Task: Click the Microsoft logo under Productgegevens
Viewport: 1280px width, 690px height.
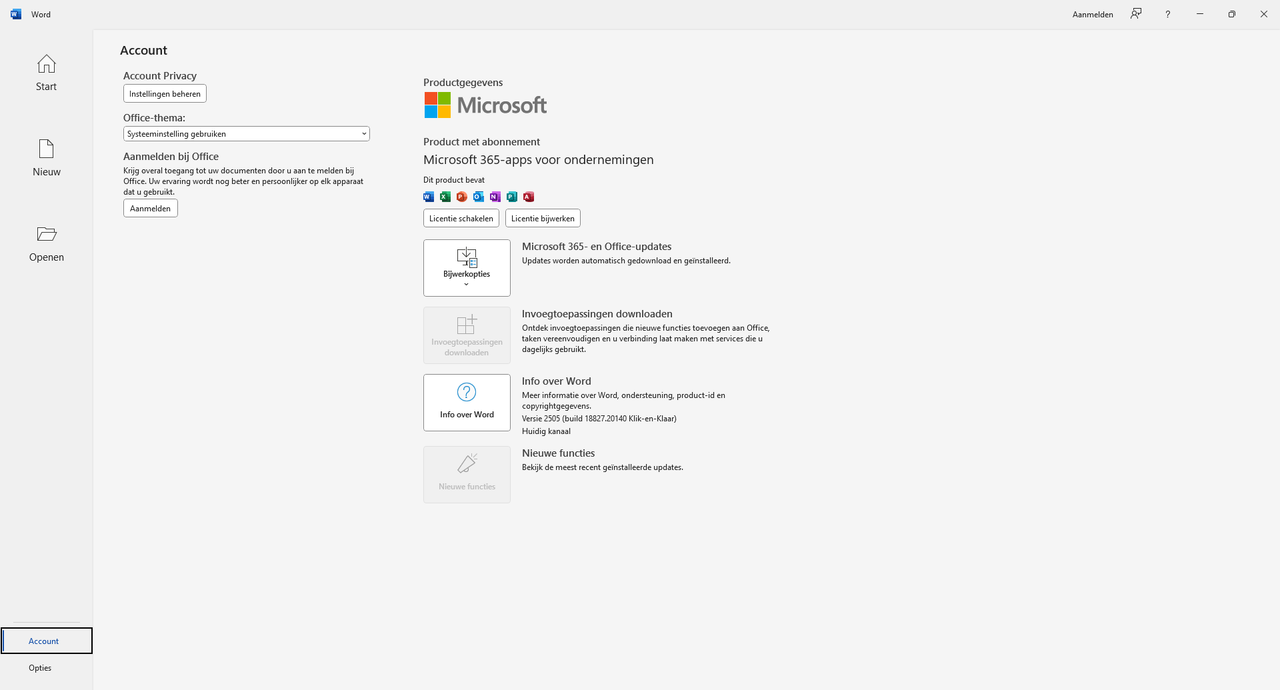Action: pos(485,105)
